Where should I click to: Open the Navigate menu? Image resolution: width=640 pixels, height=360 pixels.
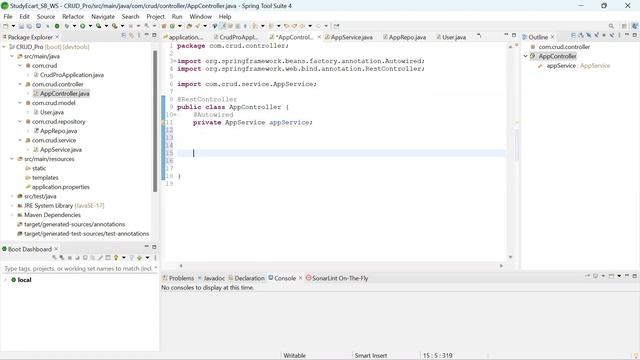[103, 17]
